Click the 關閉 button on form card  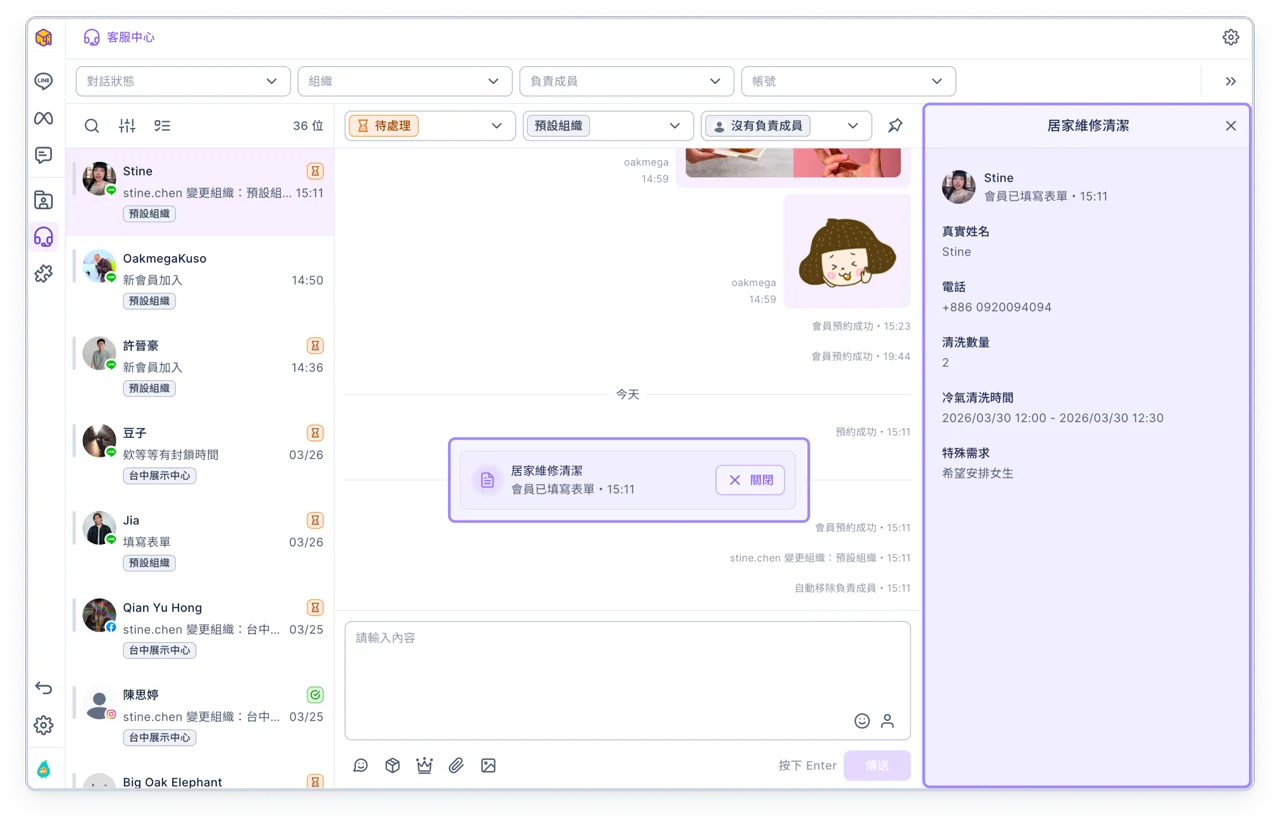pyautogui.click(x=750, y=480)
